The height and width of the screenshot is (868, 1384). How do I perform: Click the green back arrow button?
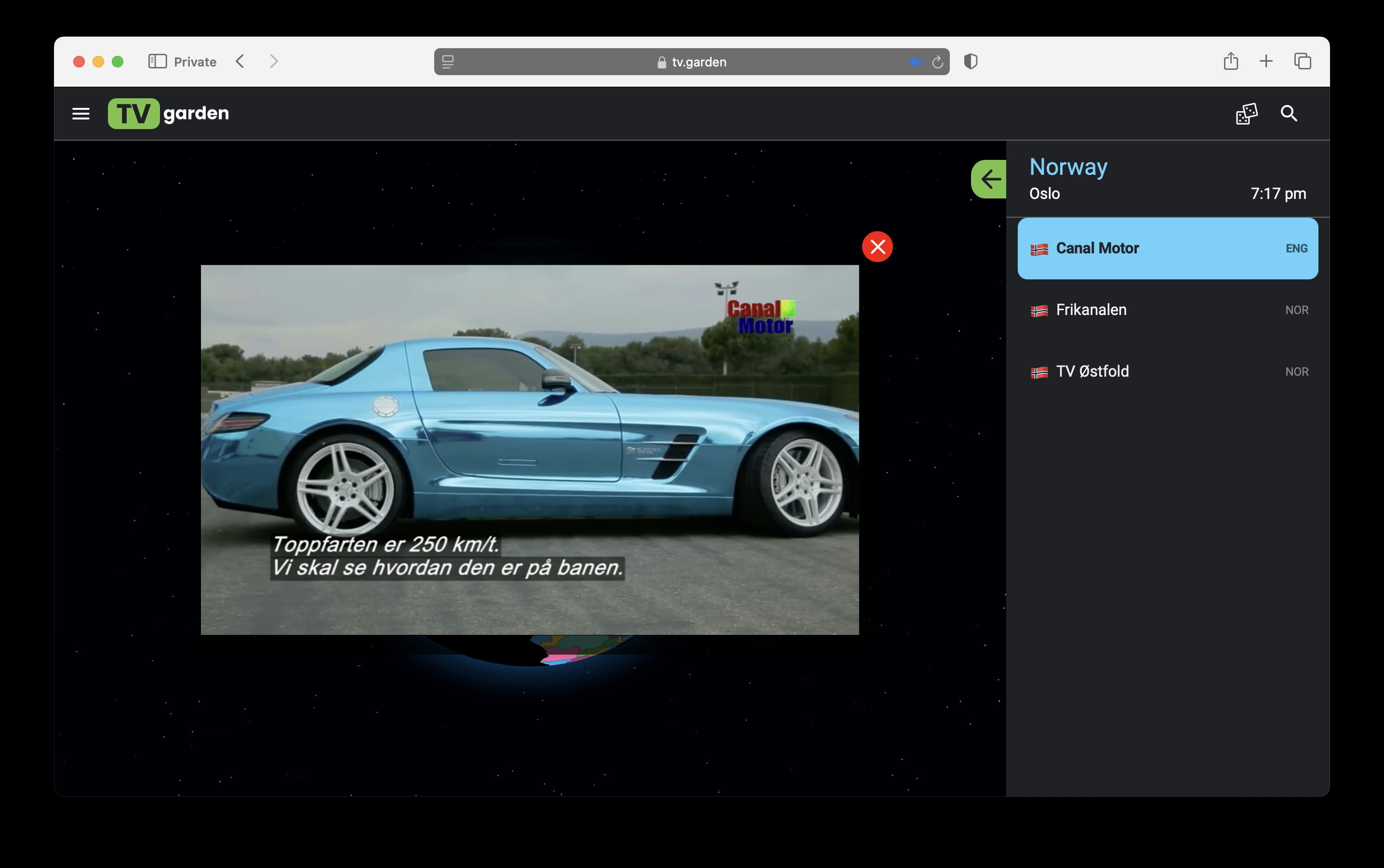[989, 179]
